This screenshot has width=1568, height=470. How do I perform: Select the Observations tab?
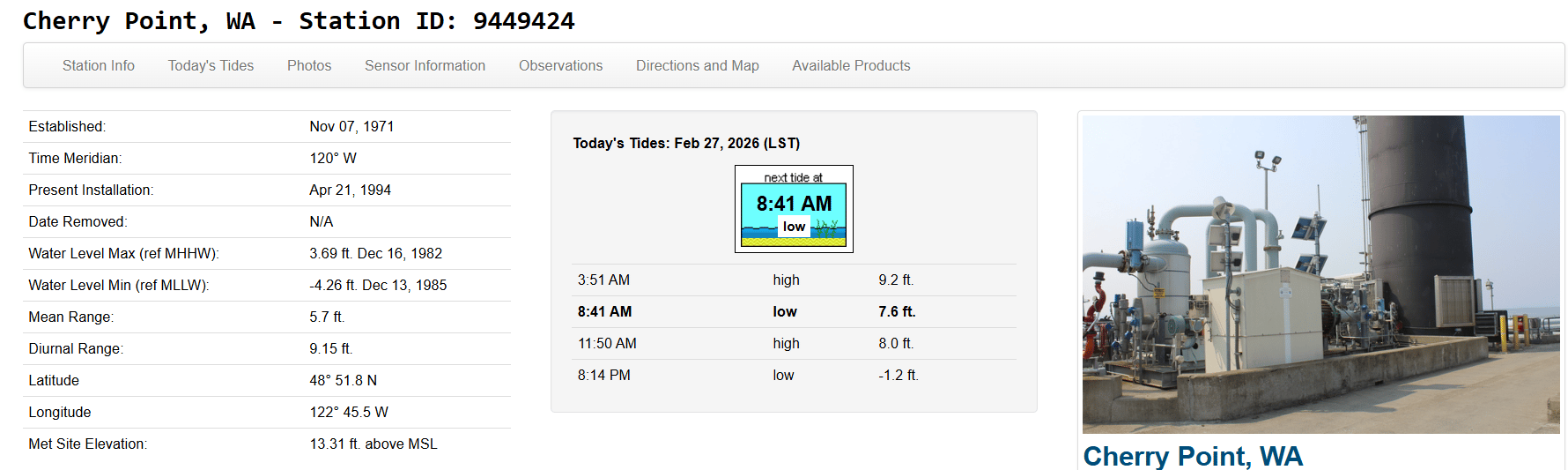click(560, 65)
